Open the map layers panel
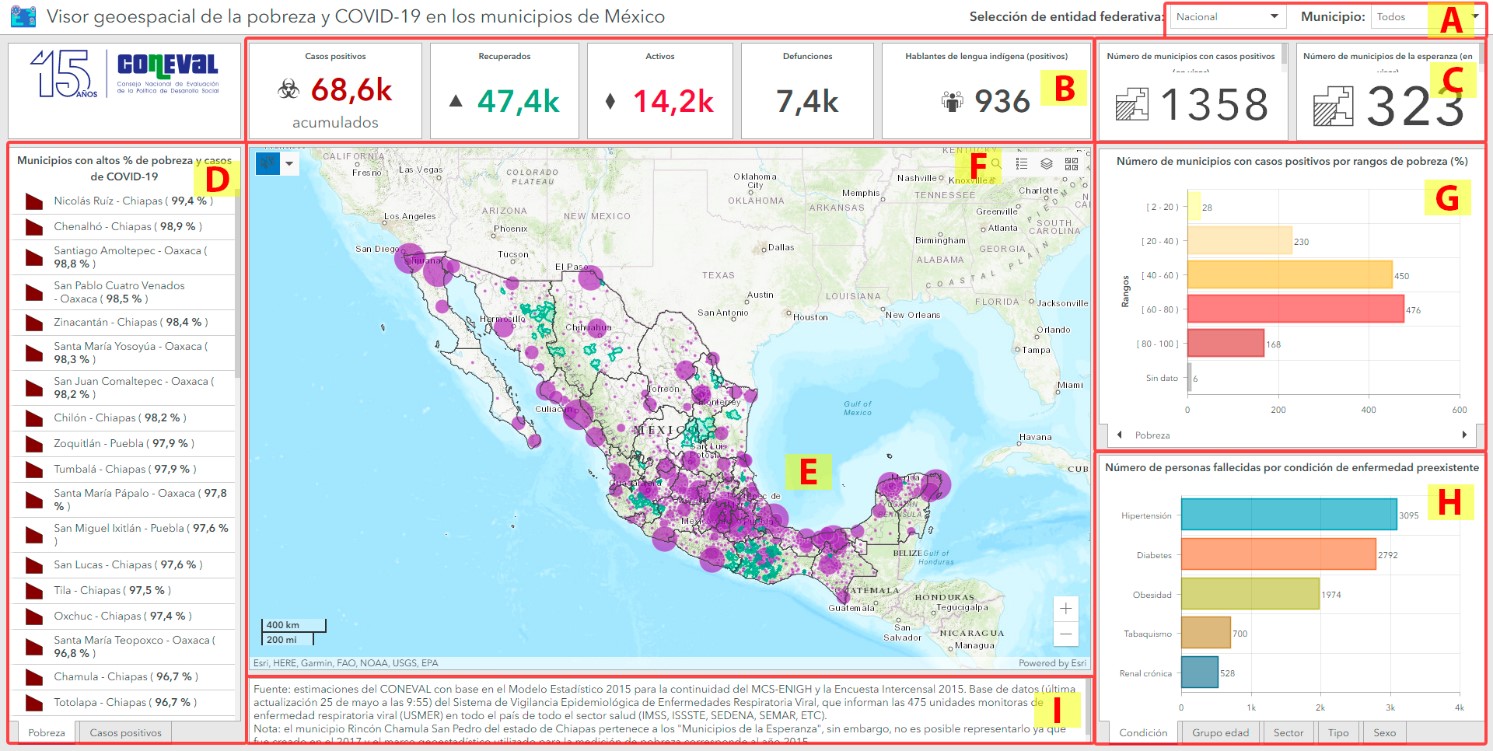This screenshot has width=1493, height=751. click(1047, 163)
